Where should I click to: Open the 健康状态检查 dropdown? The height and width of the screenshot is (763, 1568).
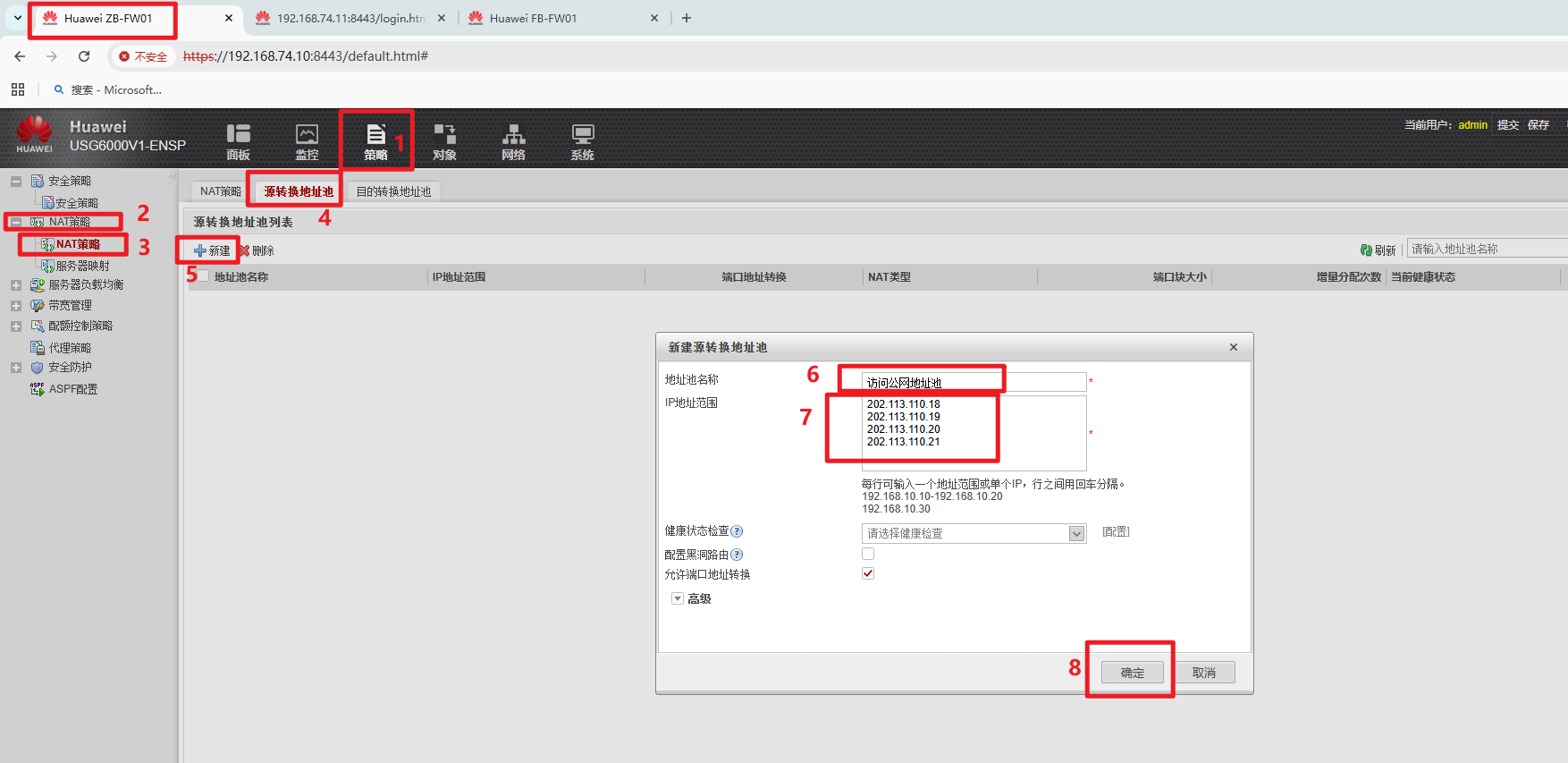(x=1076, y=534)
